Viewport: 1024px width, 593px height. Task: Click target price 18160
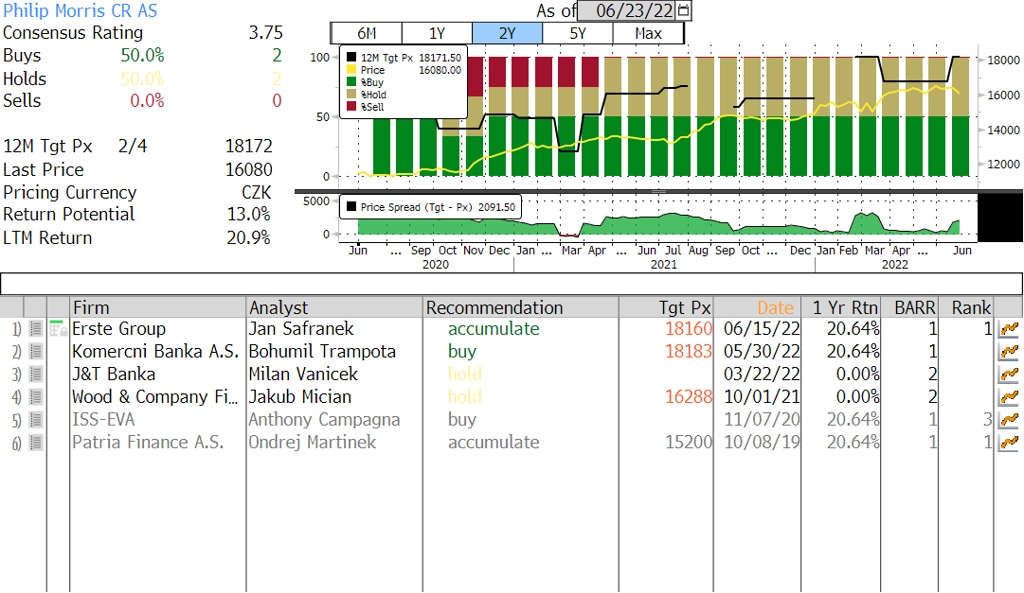pyautogui.click(x=688, y=329)
